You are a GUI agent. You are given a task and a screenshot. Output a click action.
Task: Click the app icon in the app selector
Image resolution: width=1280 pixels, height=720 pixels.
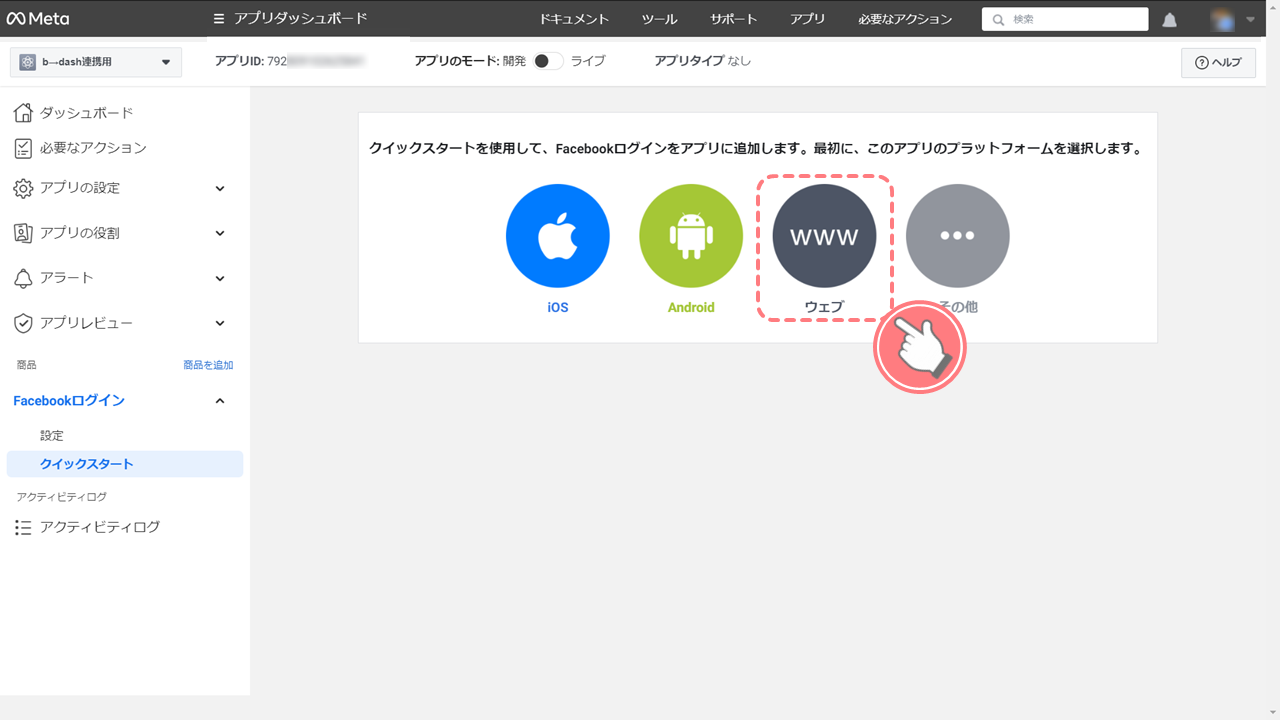pyautogui.click(x=28, y=62)
